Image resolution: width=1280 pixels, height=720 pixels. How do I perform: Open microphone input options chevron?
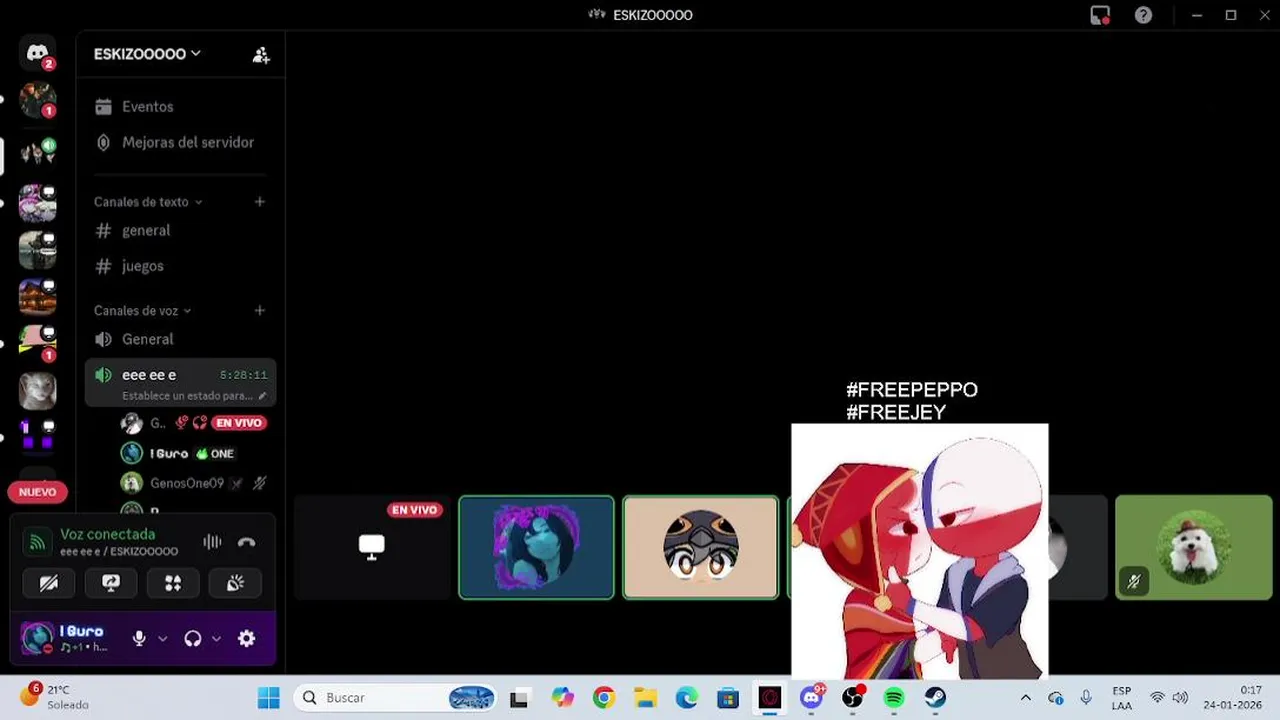pyautogui.click(x=162, y=639)
